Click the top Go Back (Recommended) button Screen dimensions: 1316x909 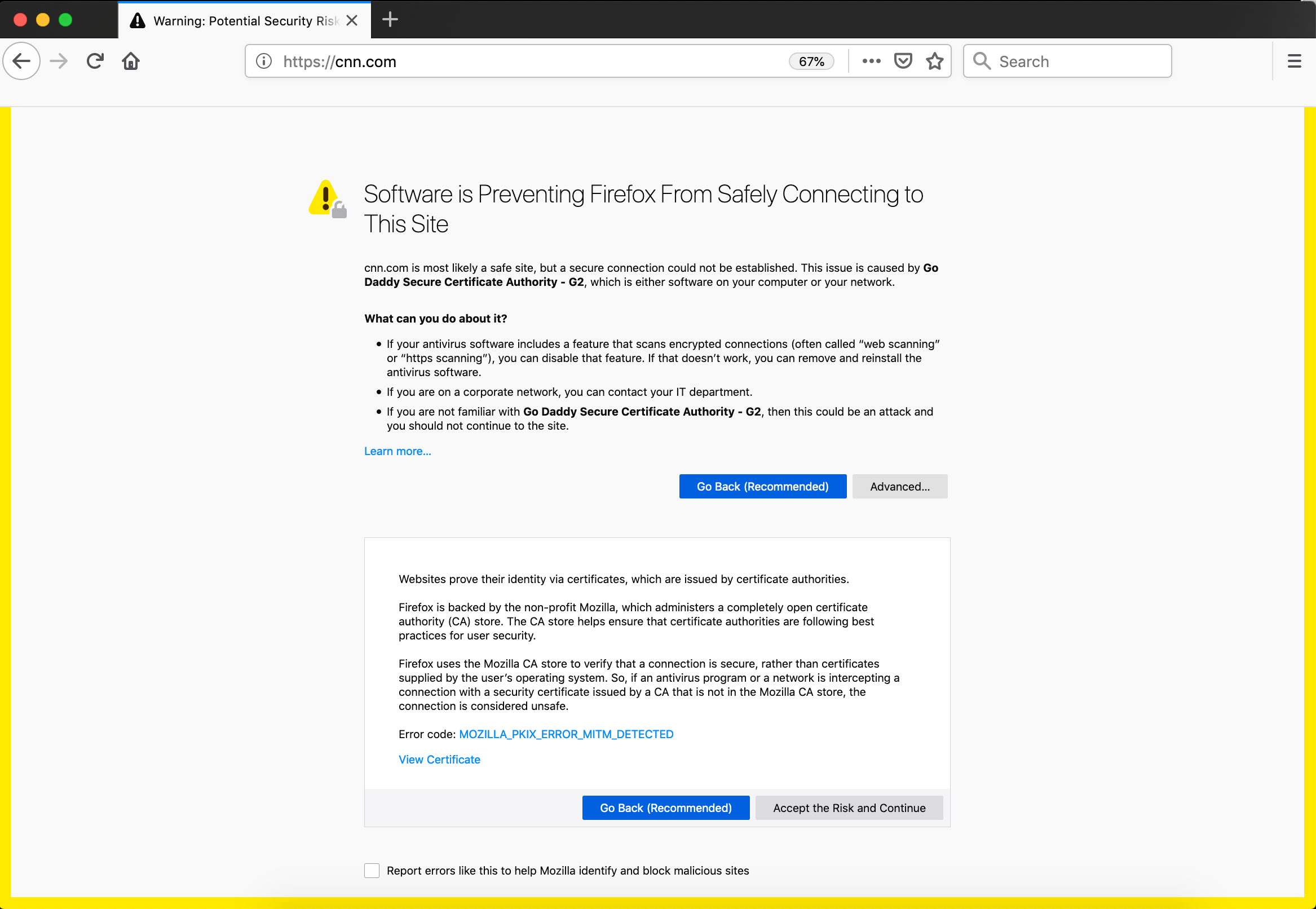click(x=762, y=487)
